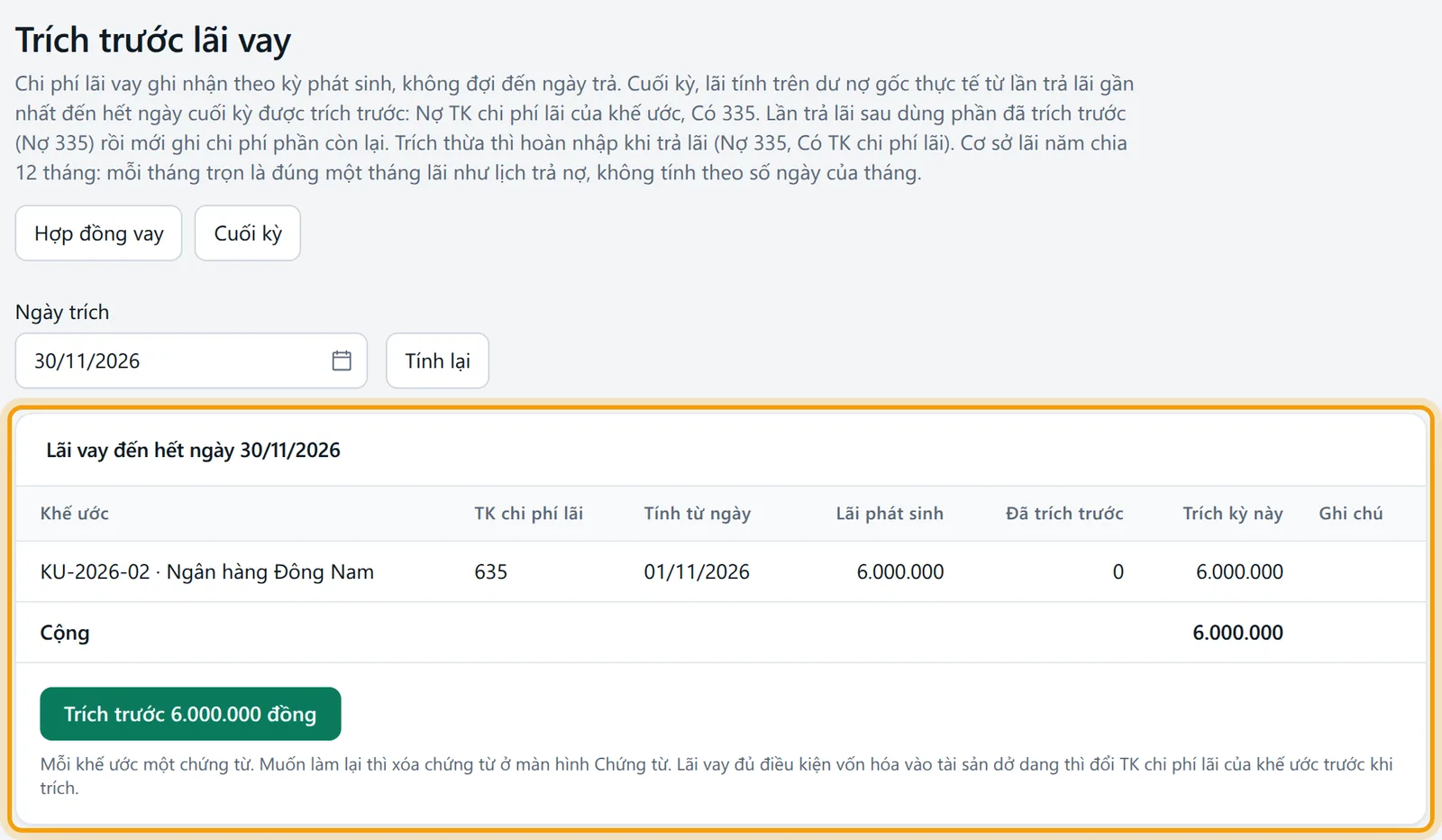The width and height of the screenshot is (1442, 840).
Task: Select account value 635 in the row
Action: 491,571
